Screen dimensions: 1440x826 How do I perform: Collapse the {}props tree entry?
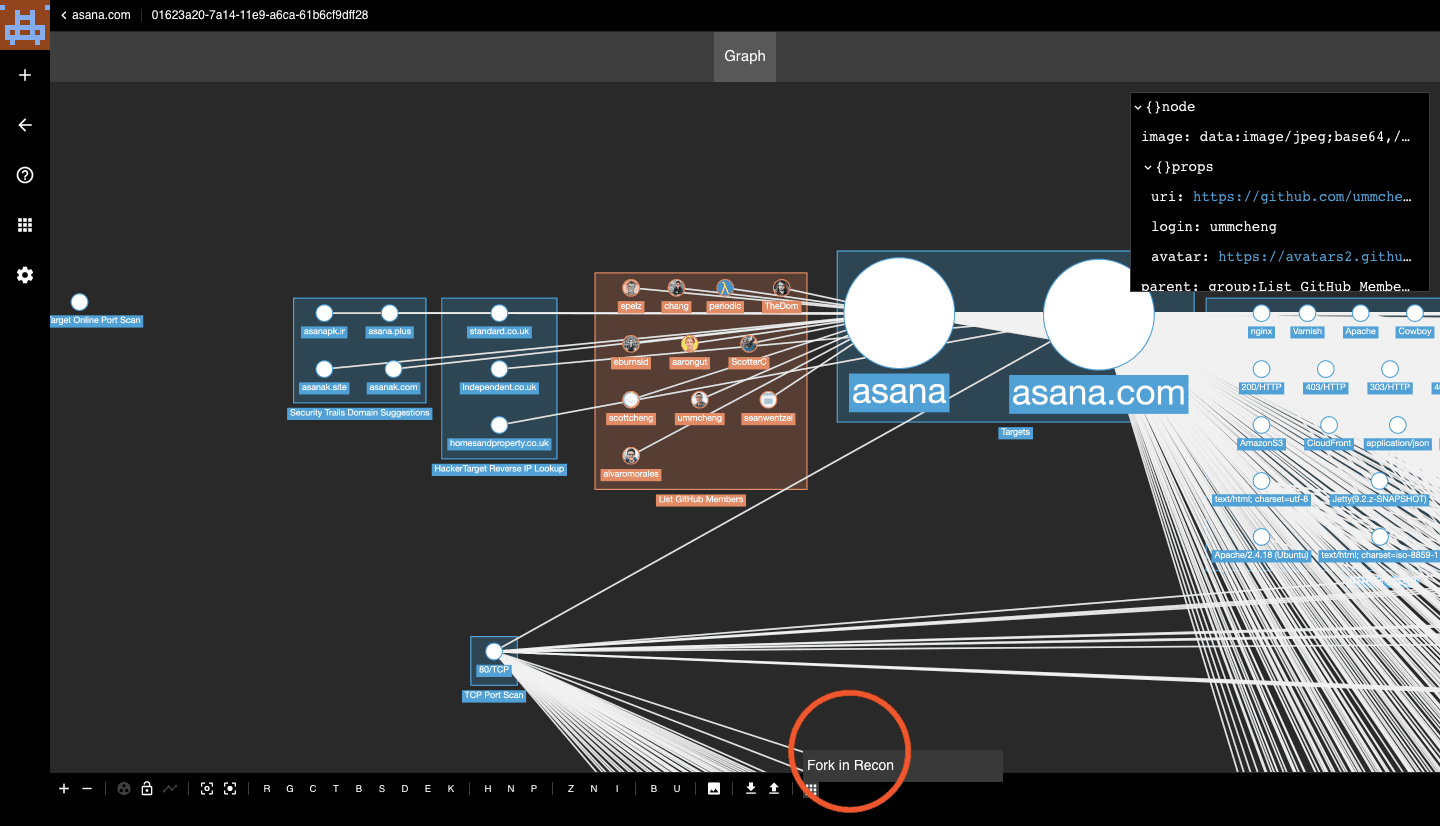click(x=1148, y=167)
